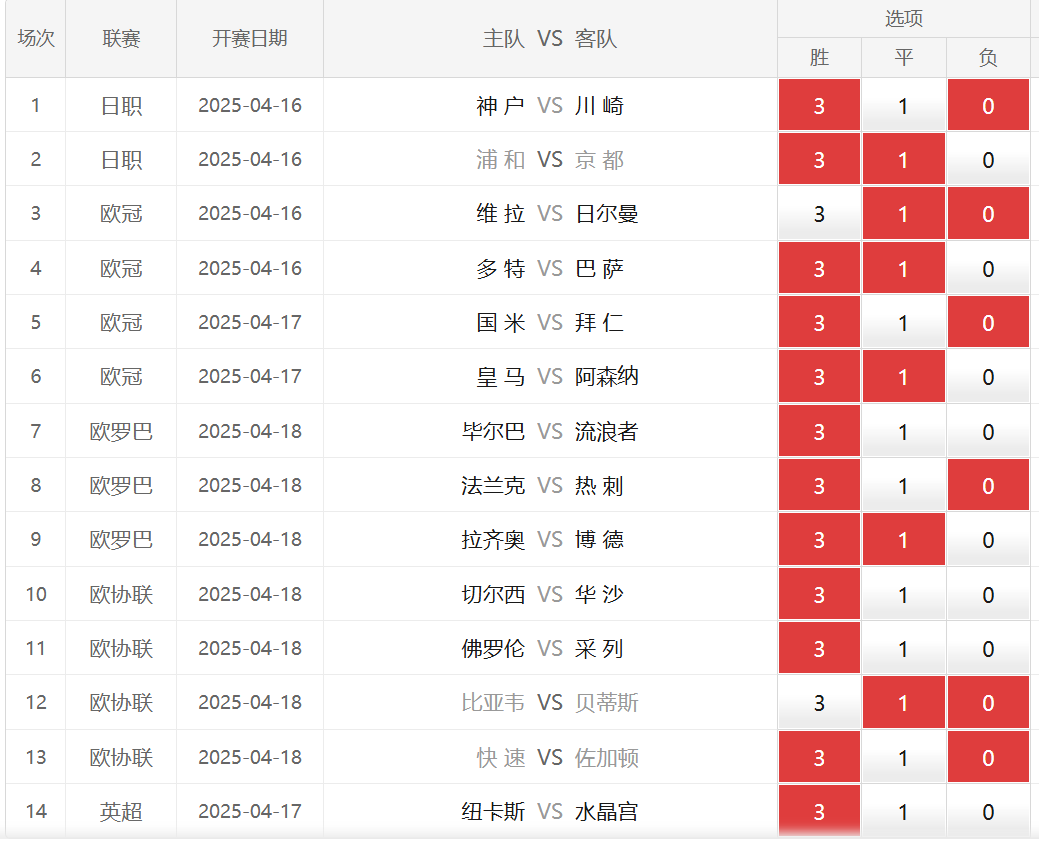Choose win 3 for 佛罗伦 VS 采列
The image size is (1039, 849).
[x=819, y=648]
